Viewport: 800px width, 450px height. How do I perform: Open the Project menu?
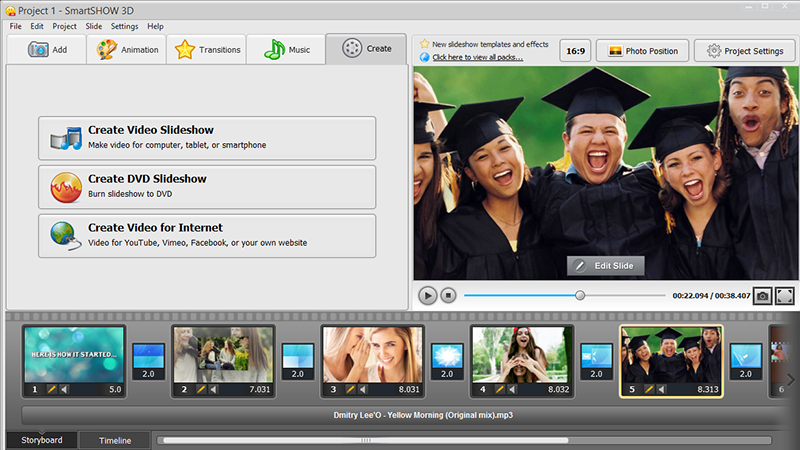coord(64,26)
